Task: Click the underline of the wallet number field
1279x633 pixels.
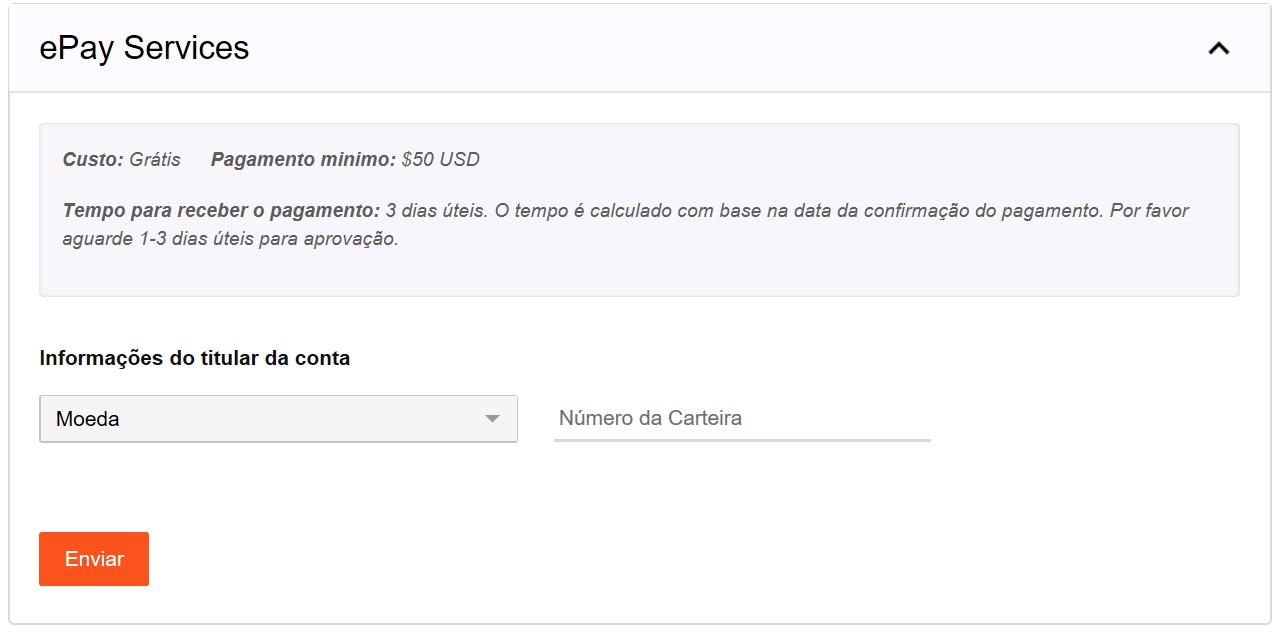Action: 741,440
